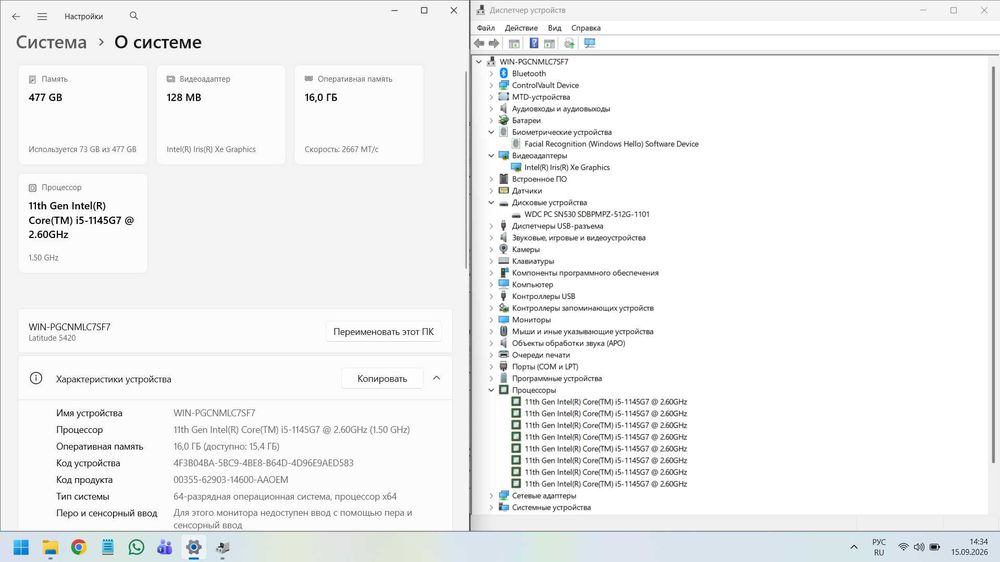Click the info icon beside Характеристики устройства
Image resolution: width=1000 pixels, height=562 pixels.
(x=36, y=378)
